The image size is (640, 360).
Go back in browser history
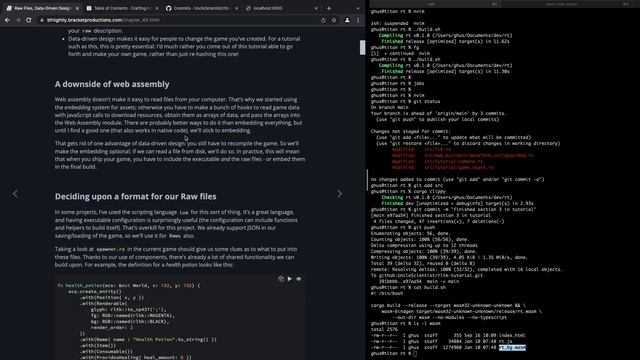point(7,20)
